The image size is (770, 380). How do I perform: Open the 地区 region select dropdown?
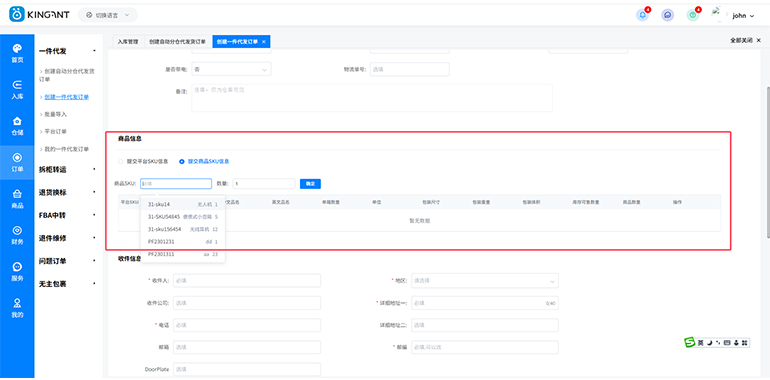(x=485, y=281)
